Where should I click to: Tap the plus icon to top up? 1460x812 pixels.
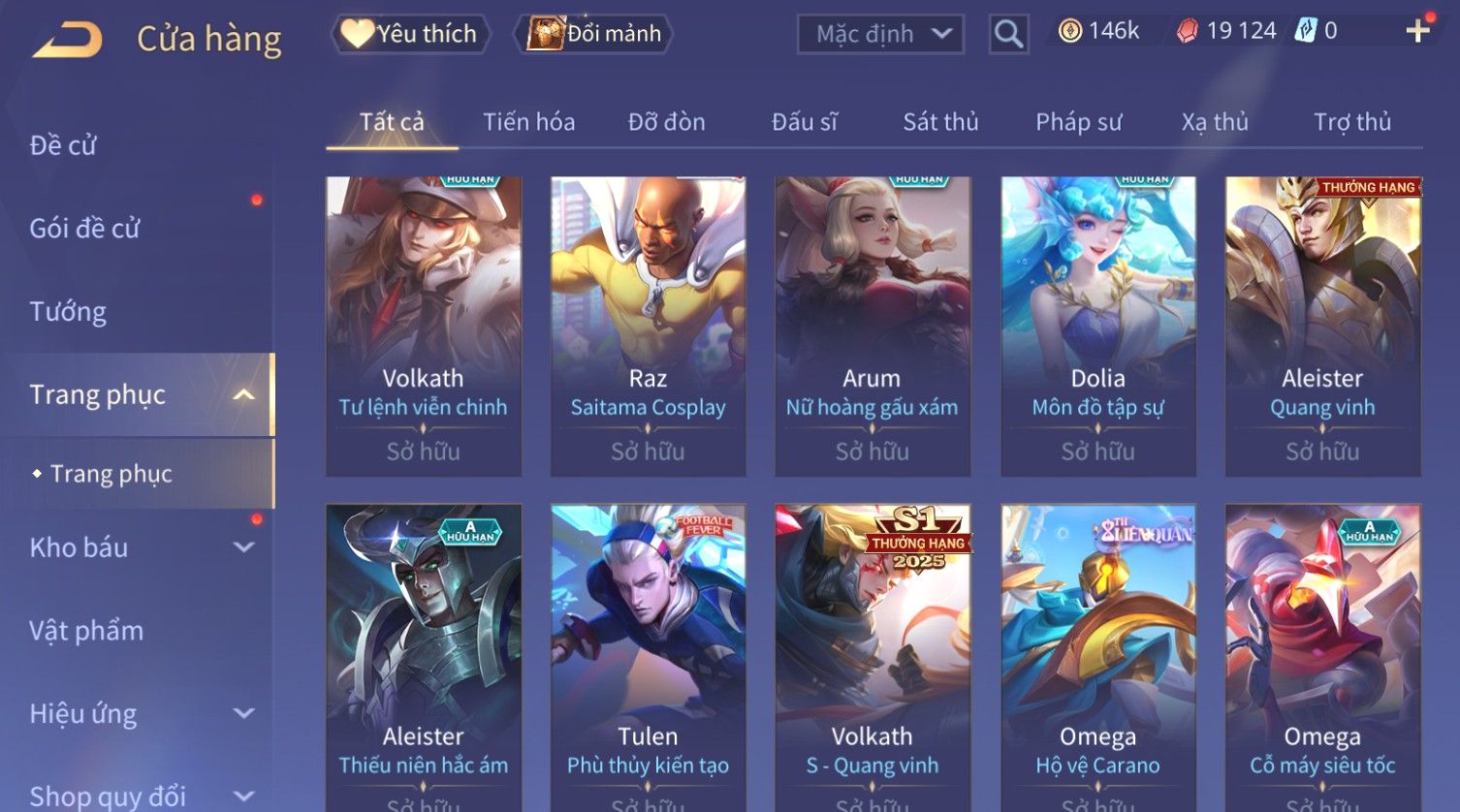coord(1417,31)
